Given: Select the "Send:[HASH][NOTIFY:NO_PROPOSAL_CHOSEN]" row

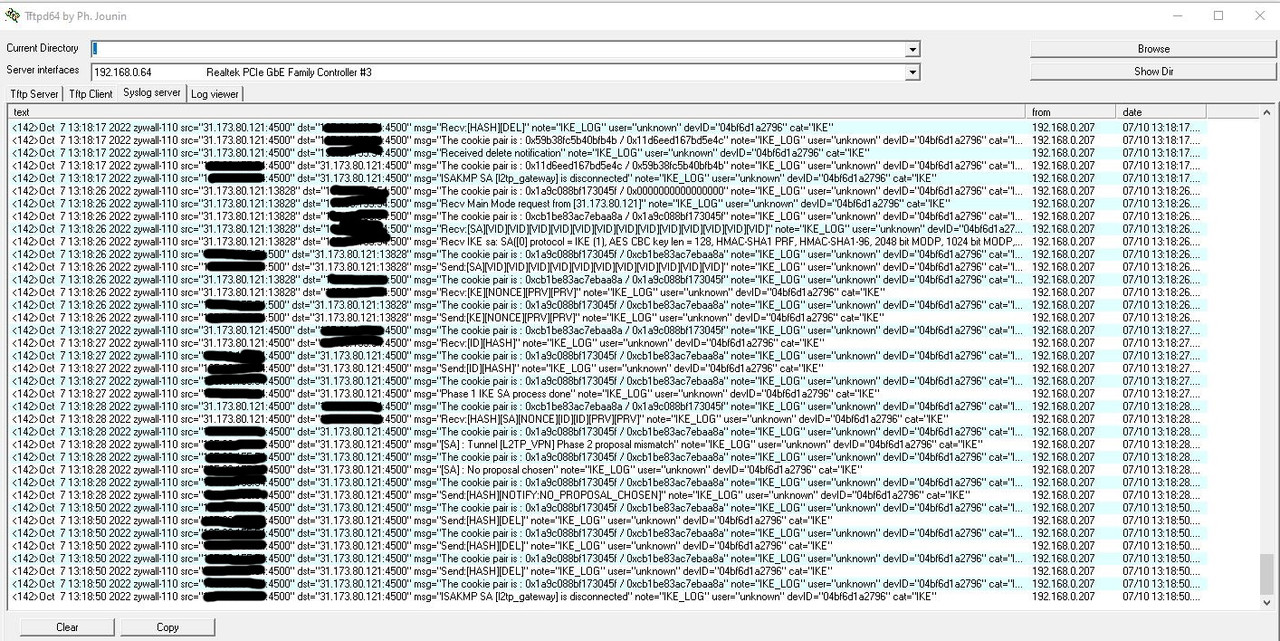Looking at the screenshot, I should point(607,495).
